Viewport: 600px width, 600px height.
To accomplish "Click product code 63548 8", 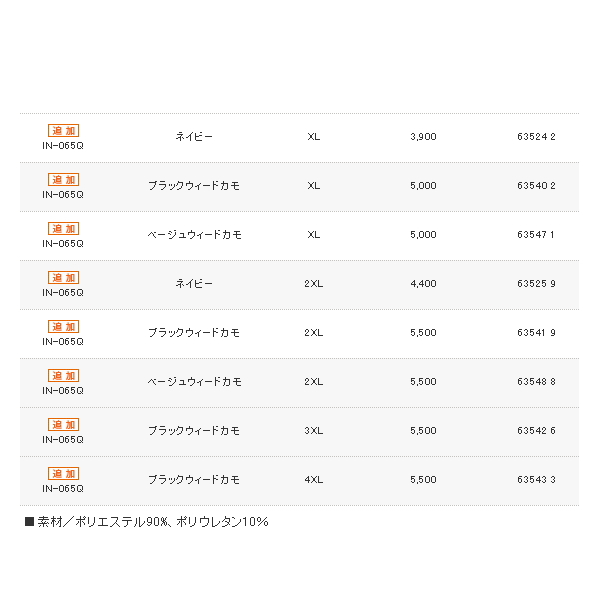I will point(536,382).
